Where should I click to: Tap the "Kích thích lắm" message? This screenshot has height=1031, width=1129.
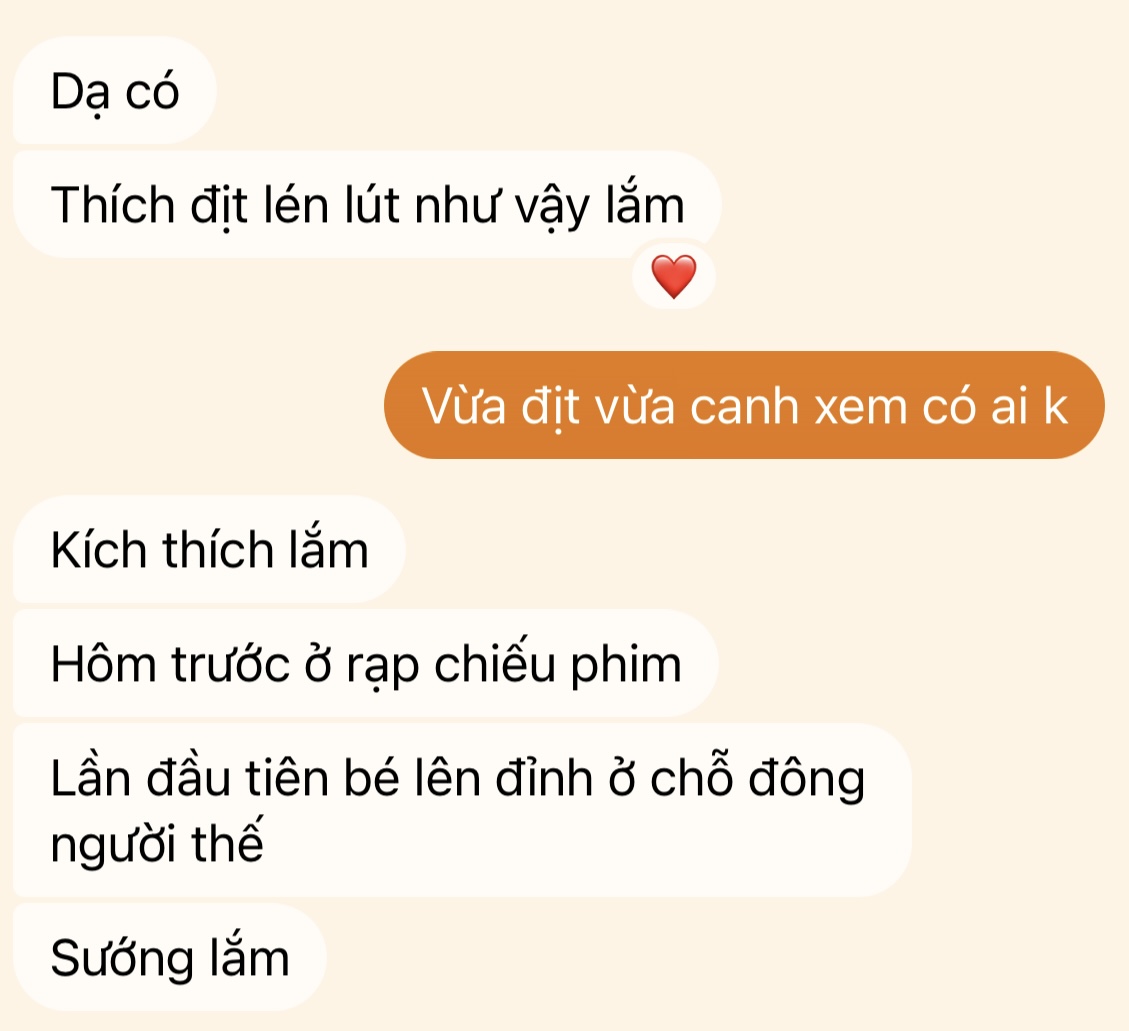click(x=210, y=549)
